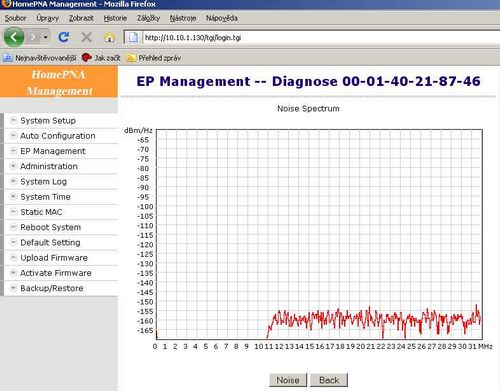500x391 pixels.
Task: Click the Forward navigation arrow
Action: (x=33, y=37)
